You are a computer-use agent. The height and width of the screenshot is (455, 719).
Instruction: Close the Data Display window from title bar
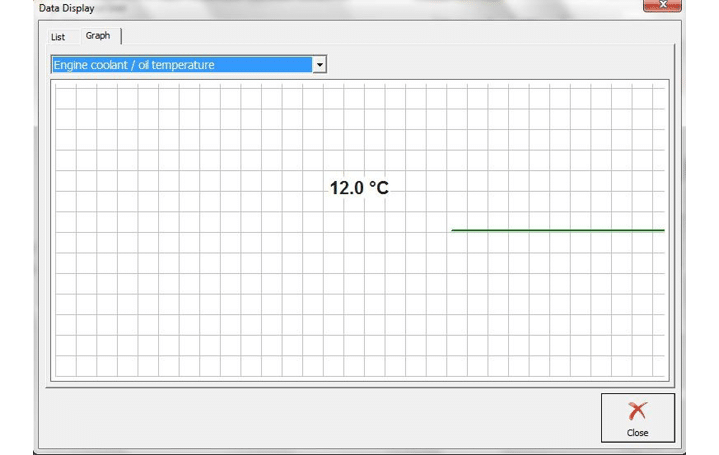(662, 6)
